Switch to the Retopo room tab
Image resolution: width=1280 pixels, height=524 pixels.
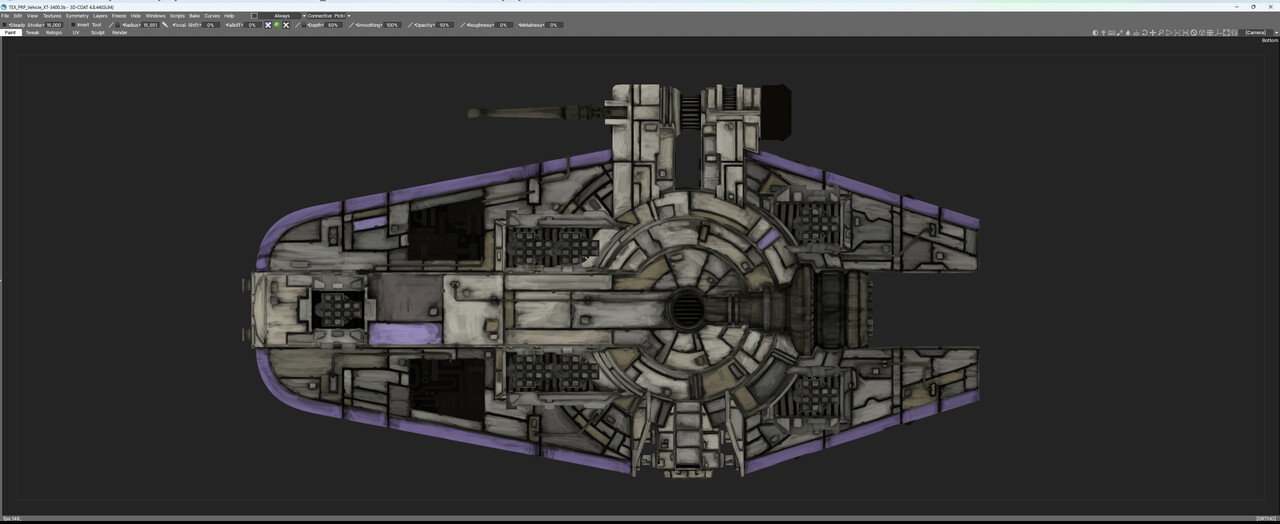[x=54, y=32]
